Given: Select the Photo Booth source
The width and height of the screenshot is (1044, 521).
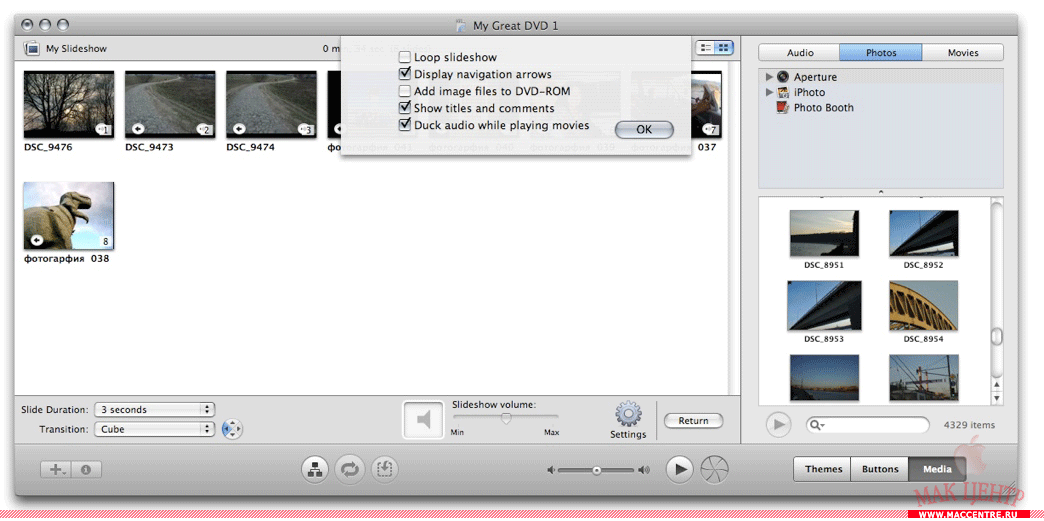Looking at the screenshot, I should point(815,107).
